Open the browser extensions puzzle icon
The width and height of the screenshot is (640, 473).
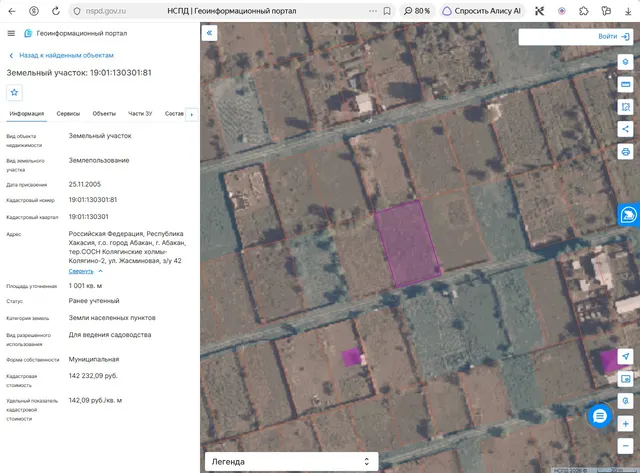pyautogui.click(x=584, y=11)
